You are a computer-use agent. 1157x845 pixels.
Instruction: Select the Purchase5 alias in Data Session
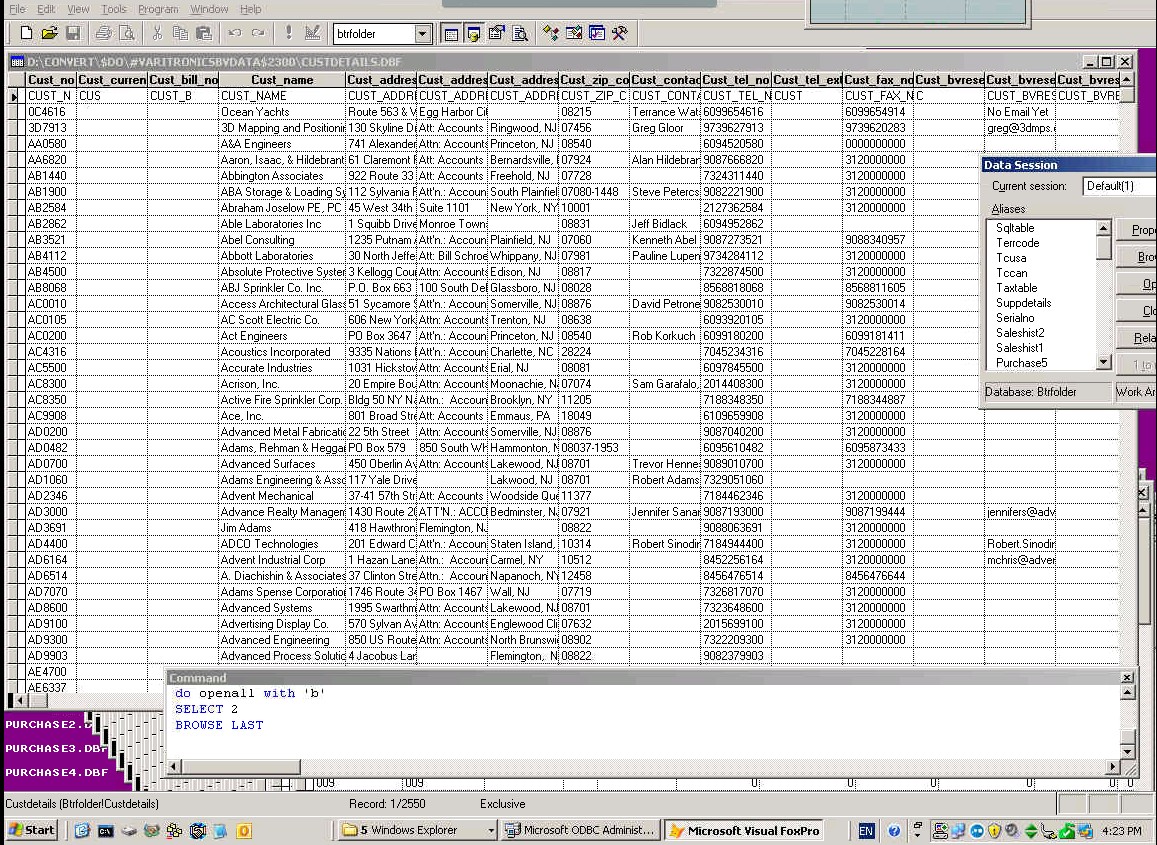tap(1021, 363)
